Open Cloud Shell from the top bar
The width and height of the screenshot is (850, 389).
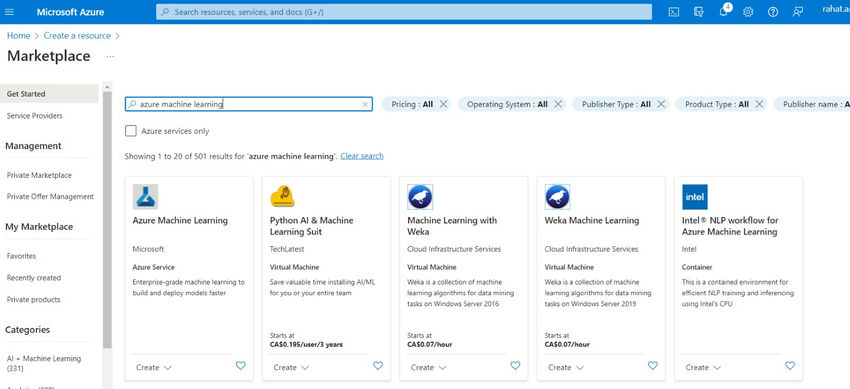674,12
